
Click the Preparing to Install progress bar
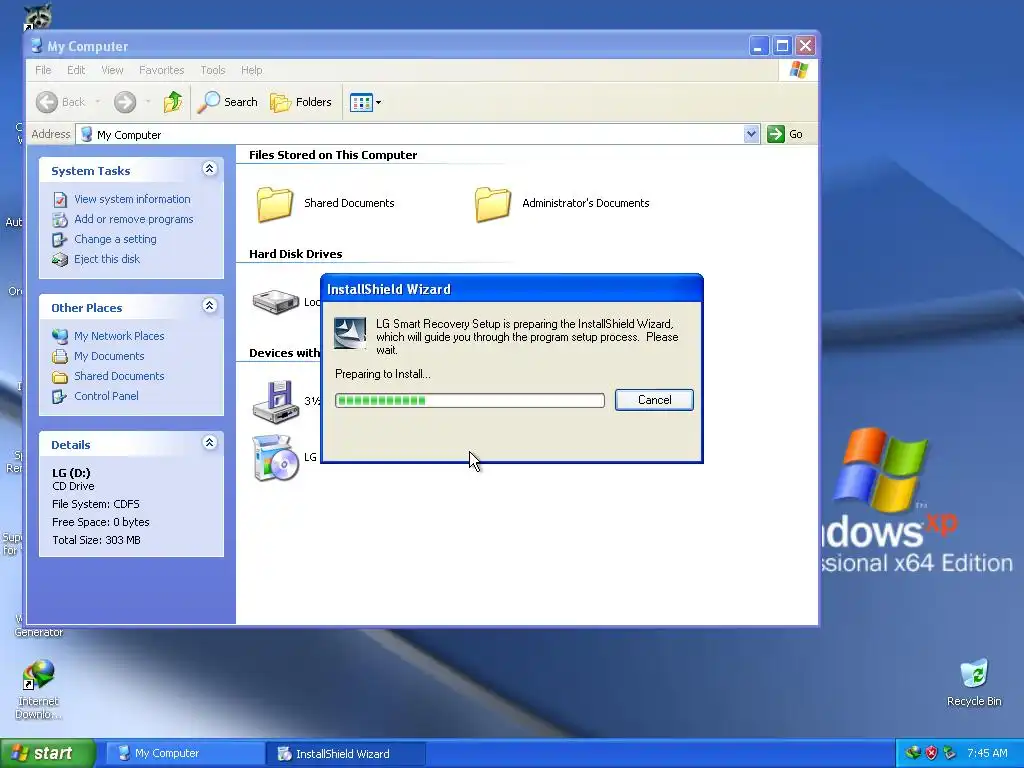tap(470, 400)
